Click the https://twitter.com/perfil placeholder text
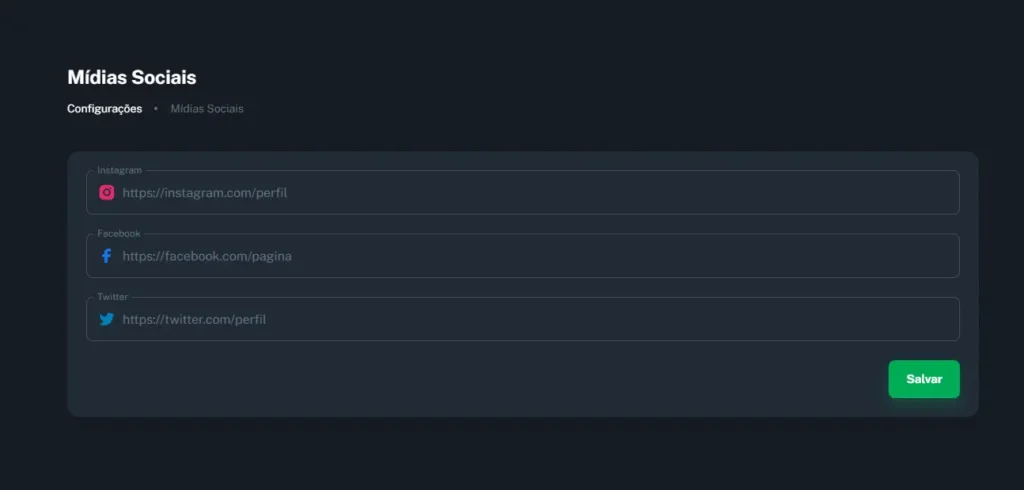1024x490 pixels. [x=194, y=319]
